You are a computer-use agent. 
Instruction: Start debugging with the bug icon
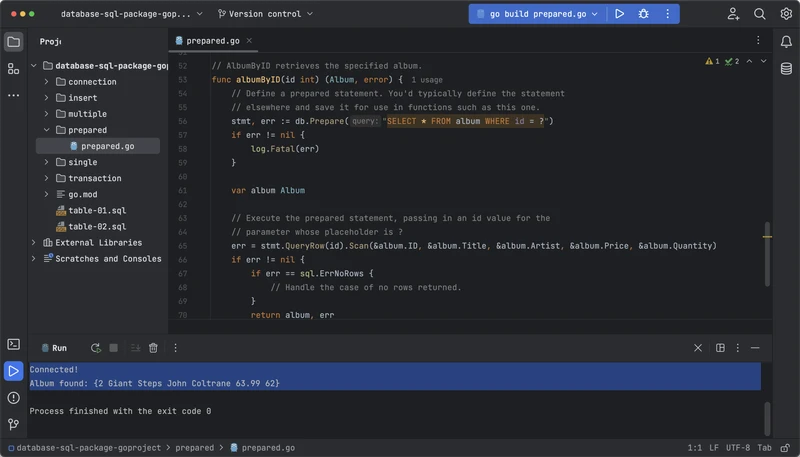tap(644, 14)
